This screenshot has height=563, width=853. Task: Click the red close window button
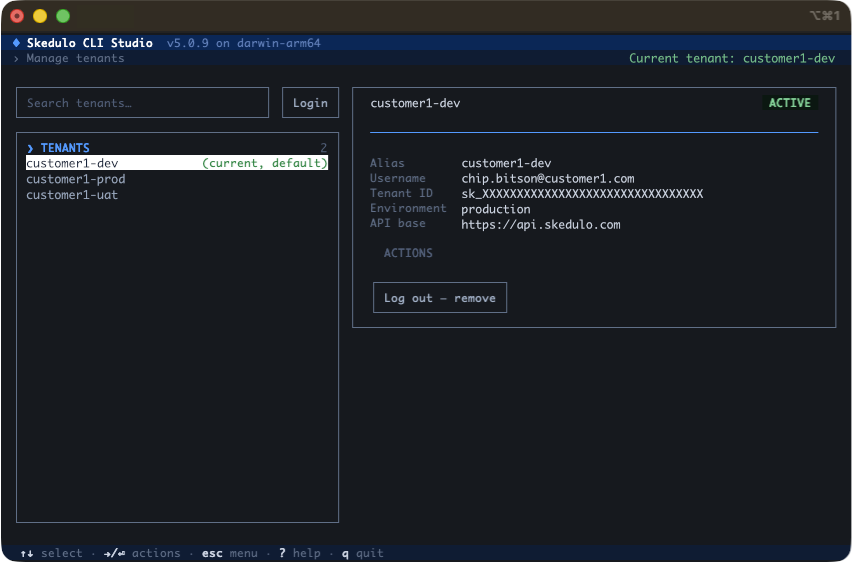17,16
